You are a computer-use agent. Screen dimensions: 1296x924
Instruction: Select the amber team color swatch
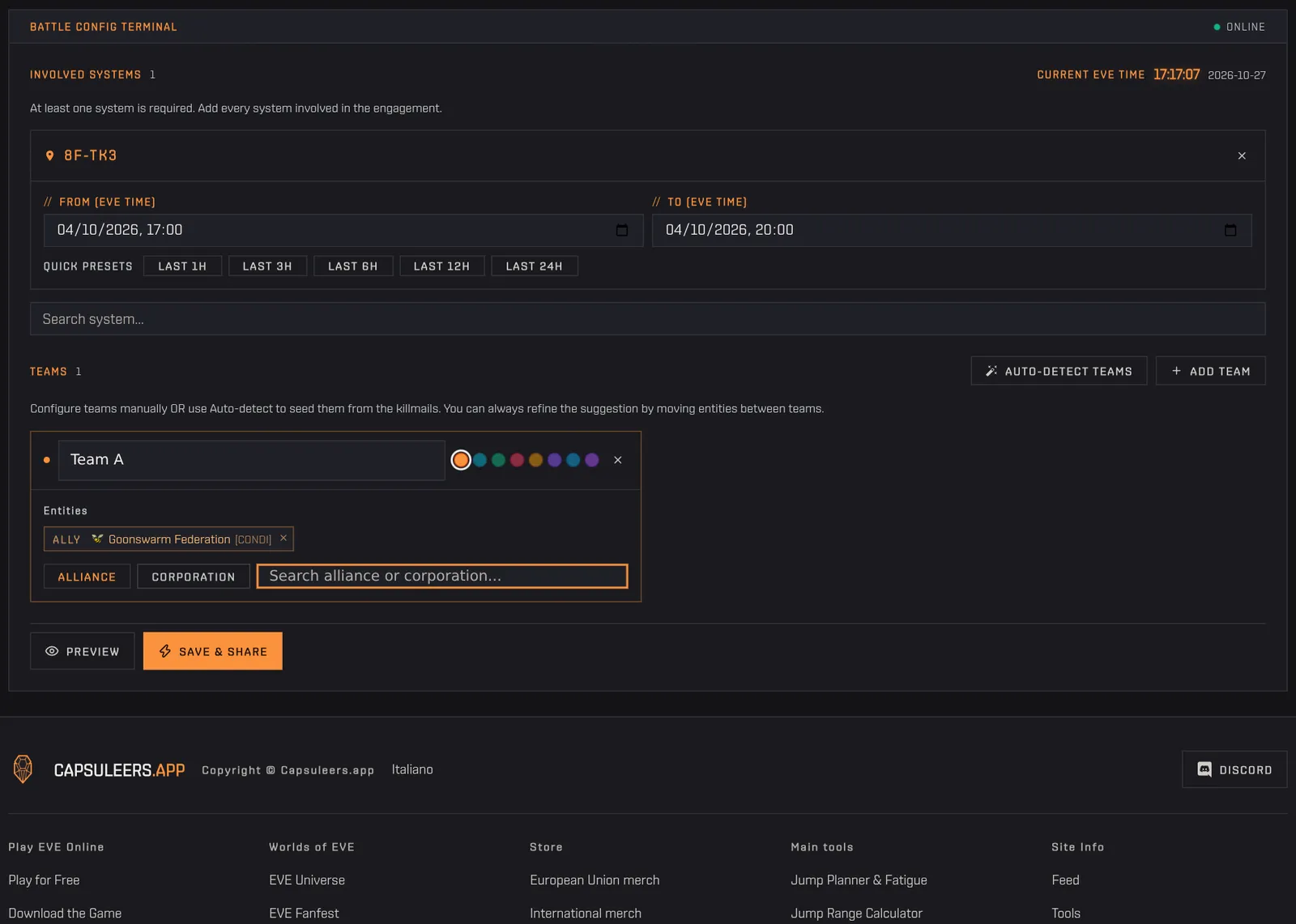click(x=535, y=460)
